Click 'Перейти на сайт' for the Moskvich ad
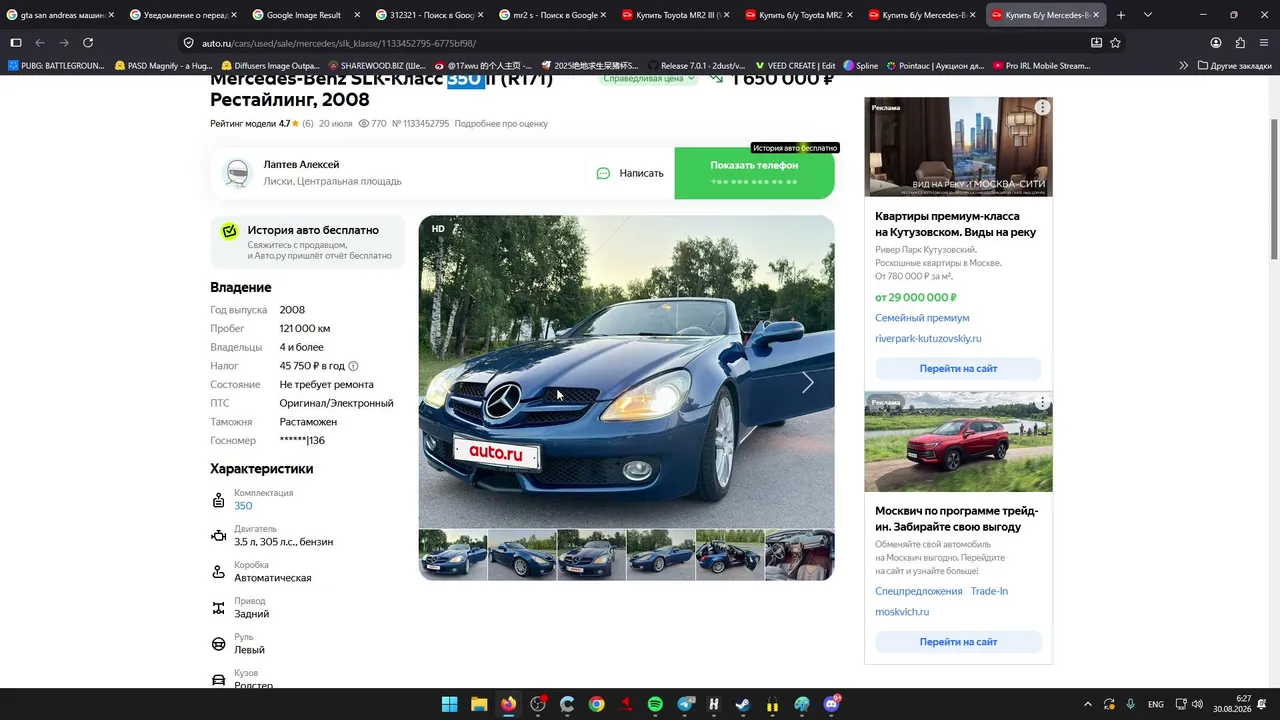1280x720 pixels. coord(958,642)
